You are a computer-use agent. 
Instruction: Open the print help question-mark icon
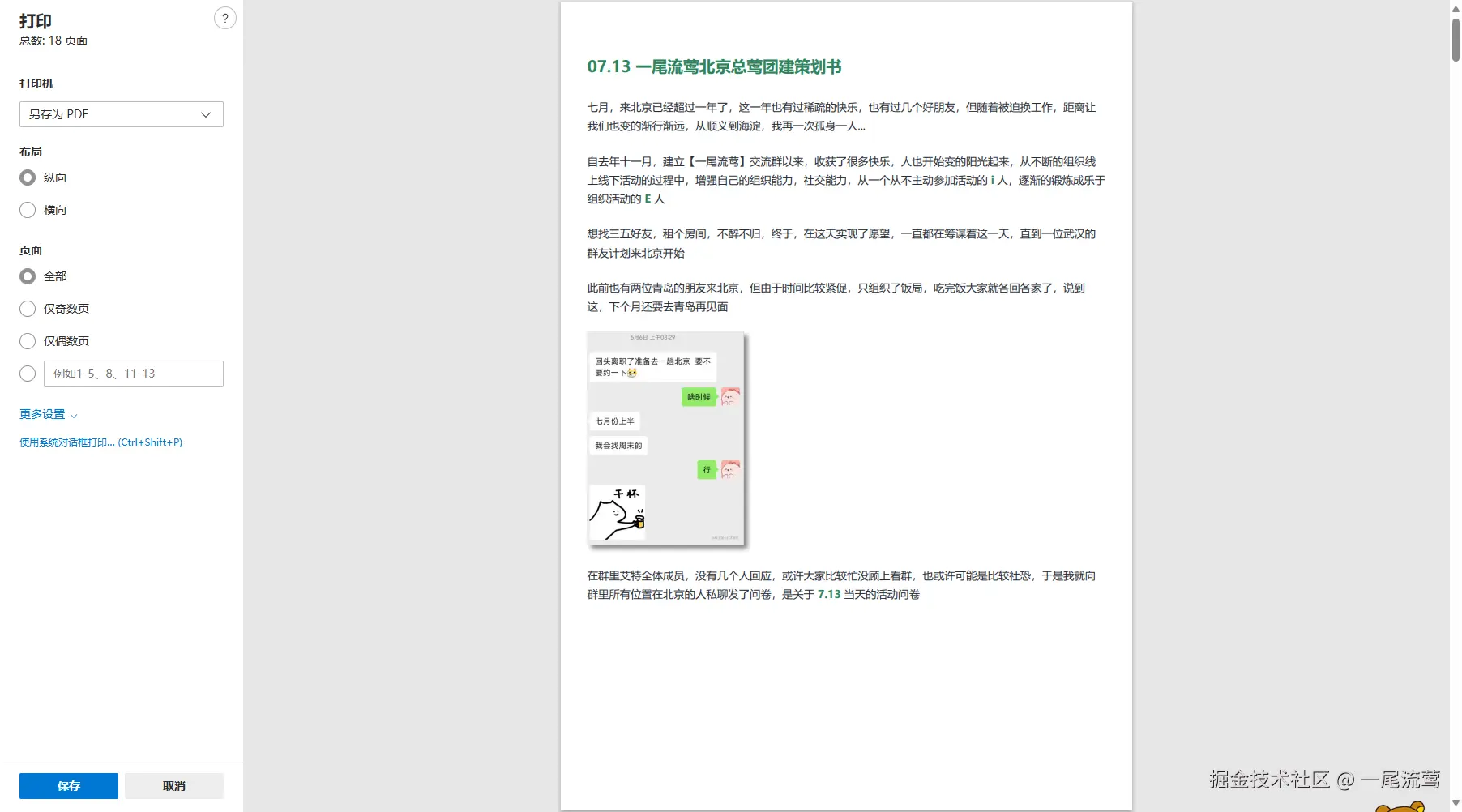point(224,18)
